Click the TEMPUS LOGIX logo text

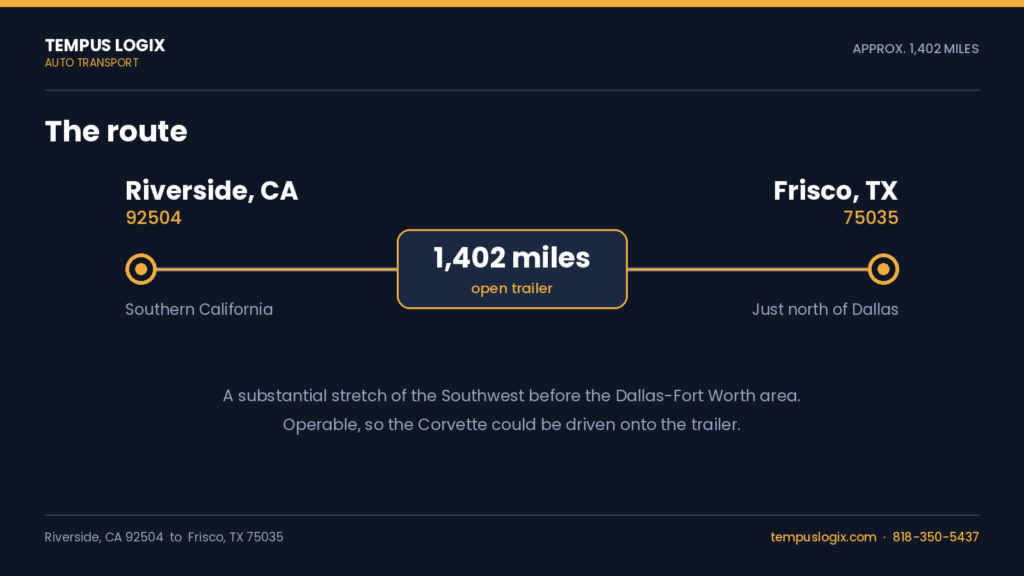[x=104, y=45]
